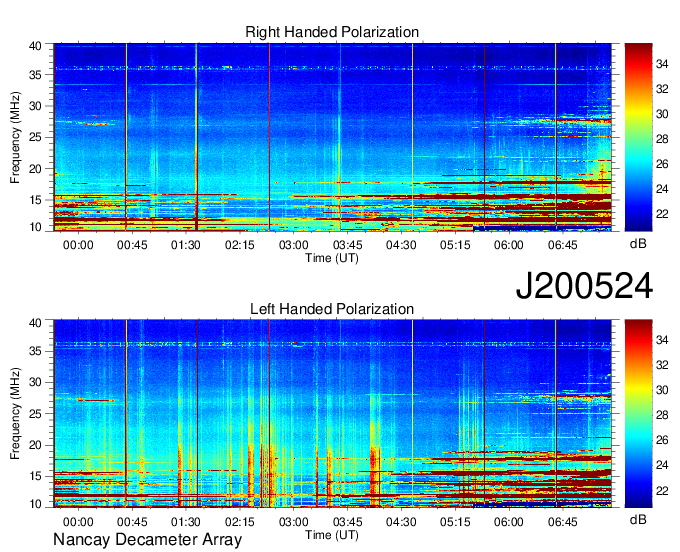Click the 05:15 tick of the Left Handed plot

coord(455,522)
